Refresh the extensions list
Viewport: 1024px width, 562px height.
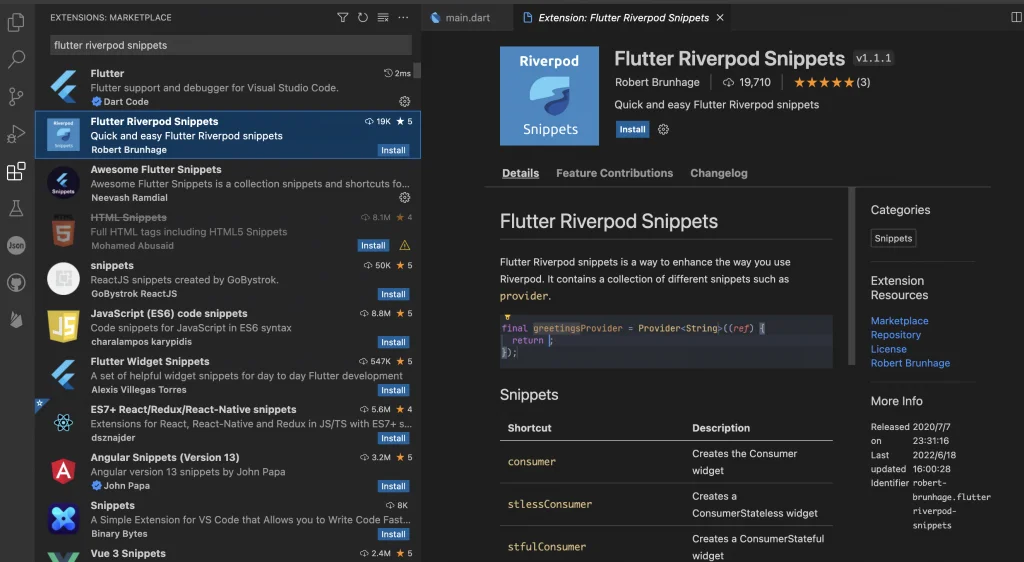tap(362, 18)
